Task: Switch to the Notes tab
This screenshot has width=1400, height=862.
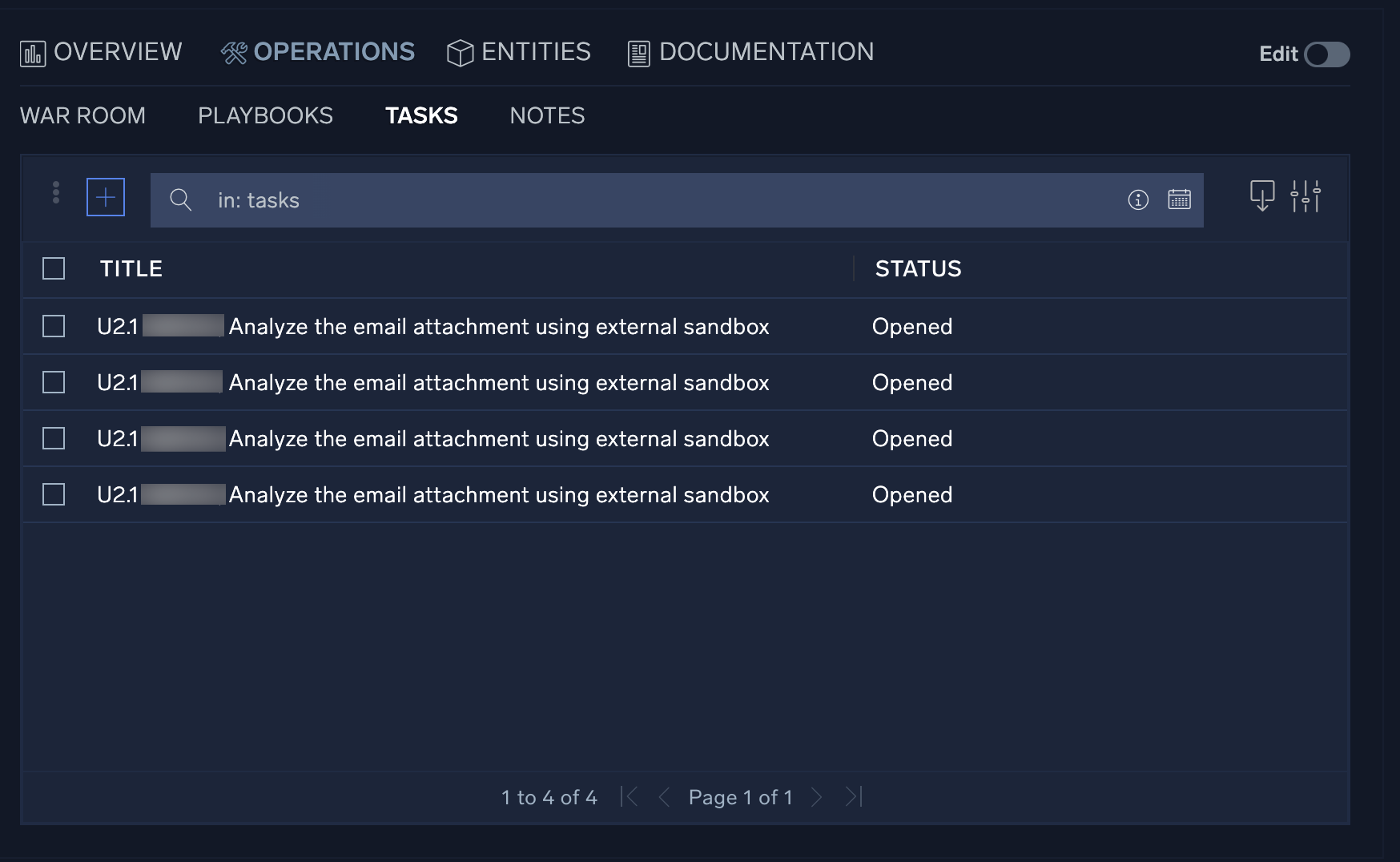Action: coord(546,115)
